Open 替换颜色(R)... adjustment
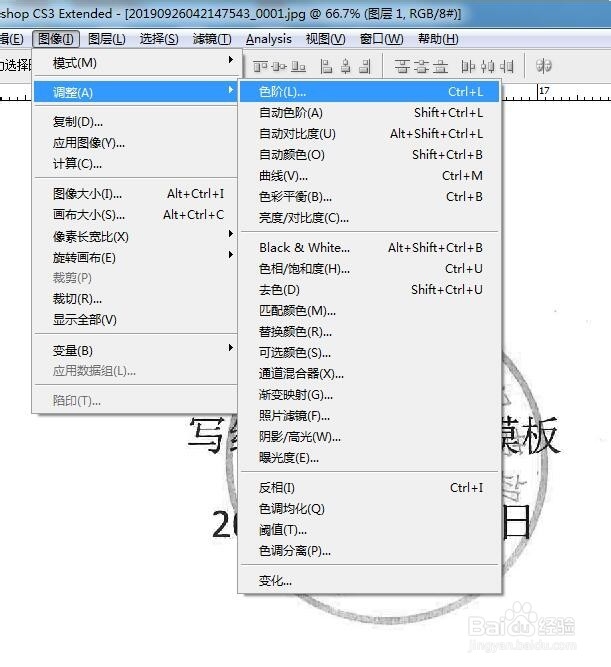Viewport: 611px width, 667px height. pyautogui.click(x=369, y=331)
